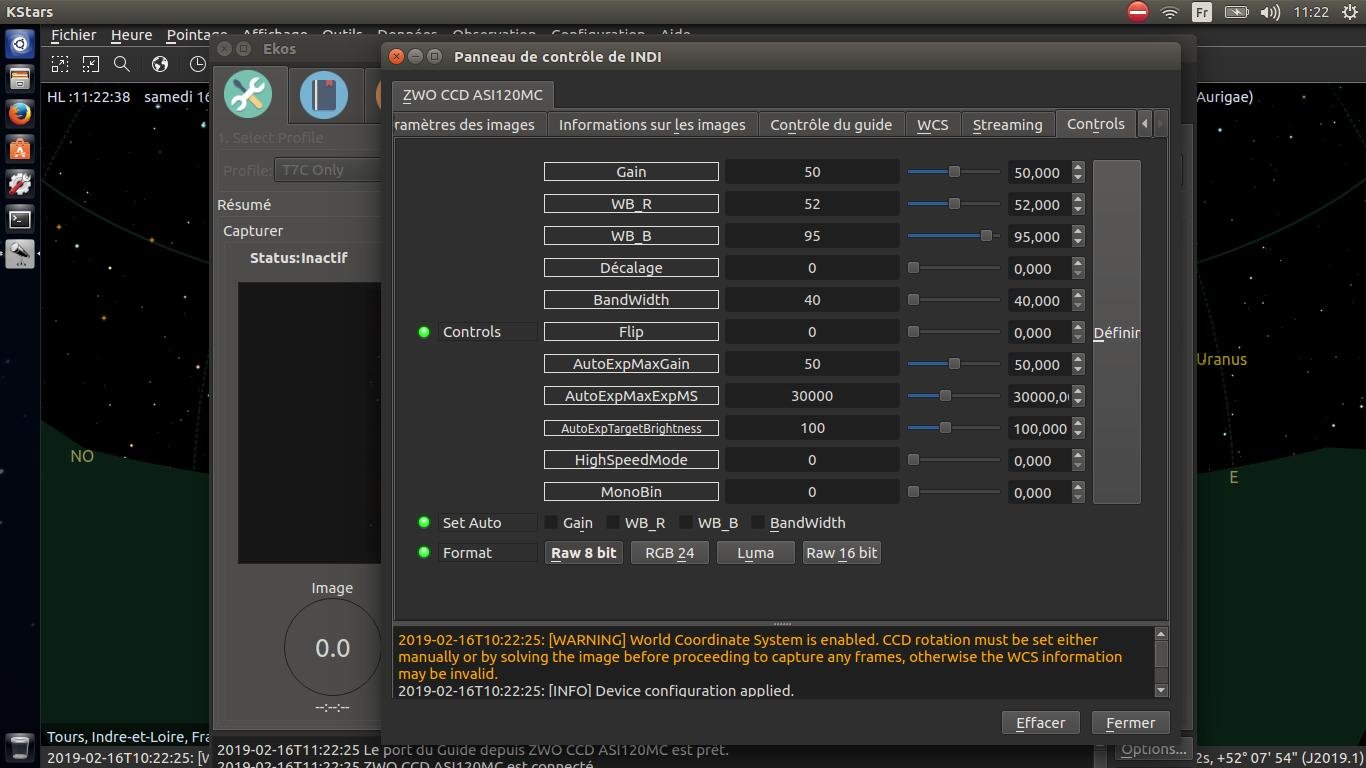Click the Flip value spinbox arrows
This screenshot has width=1366, height=768.
[1078, 332]
